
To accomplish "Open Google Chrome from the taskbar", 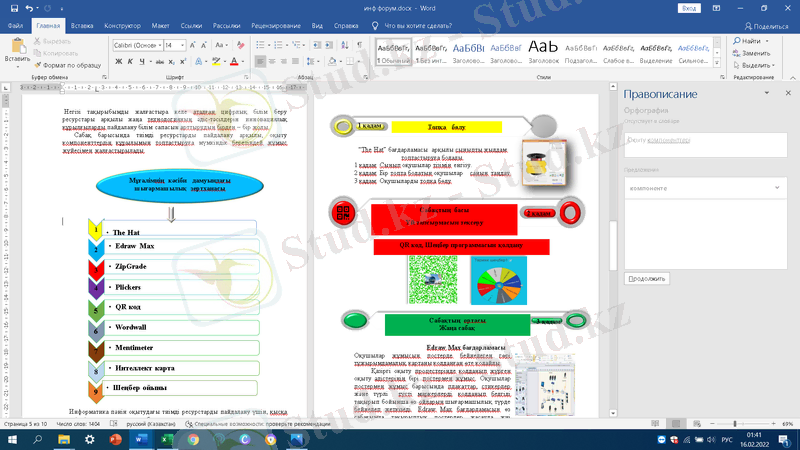I will click(x=193, y=439).
